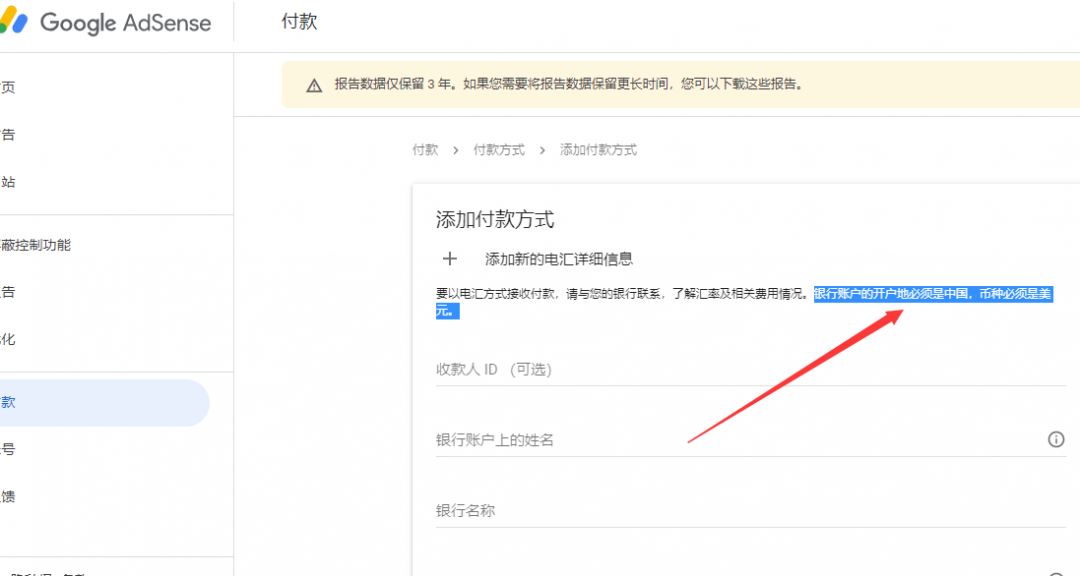This screenshot has width=1080, height=576.
Task: Click 添加付款方式 breadcrumb item
Action: tap(598, 150)
